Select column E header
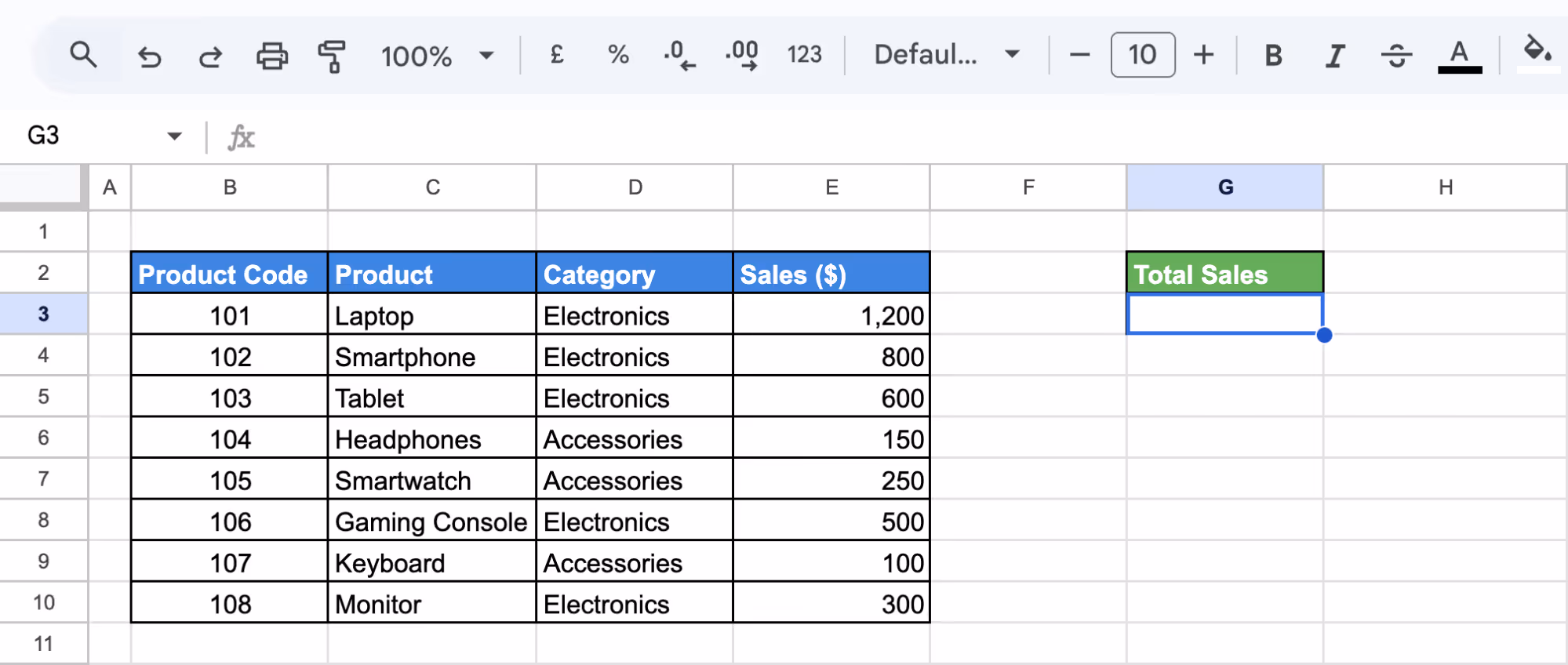This screenshot has width=1568, height=665. tap(832, 187)
